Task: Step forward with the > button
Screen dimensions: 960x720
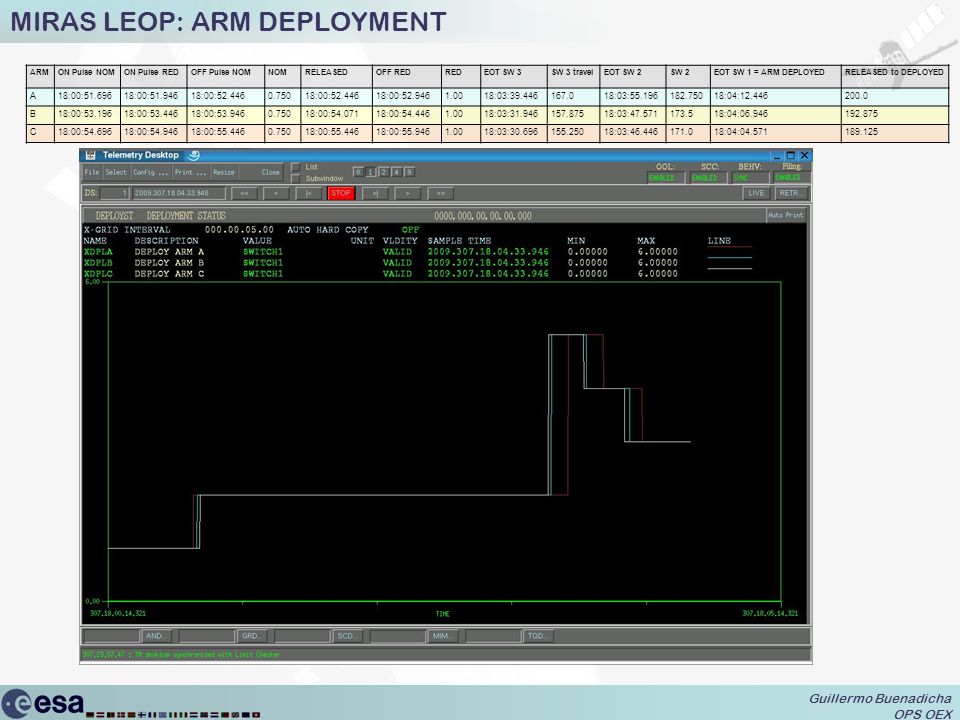Action: tap(407, 193)
